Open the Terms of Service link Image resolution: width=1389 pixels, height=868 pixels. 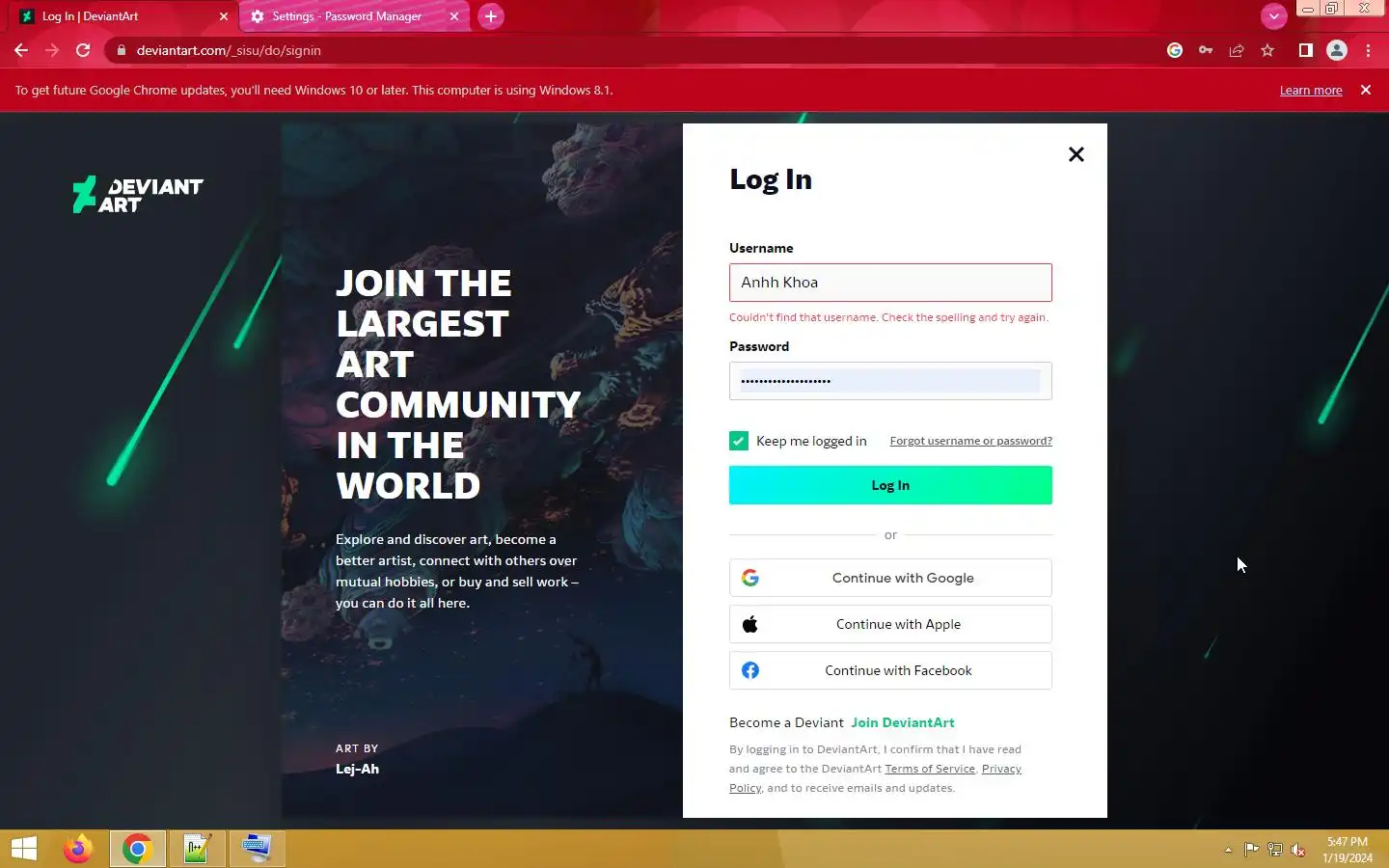[930, 769]
